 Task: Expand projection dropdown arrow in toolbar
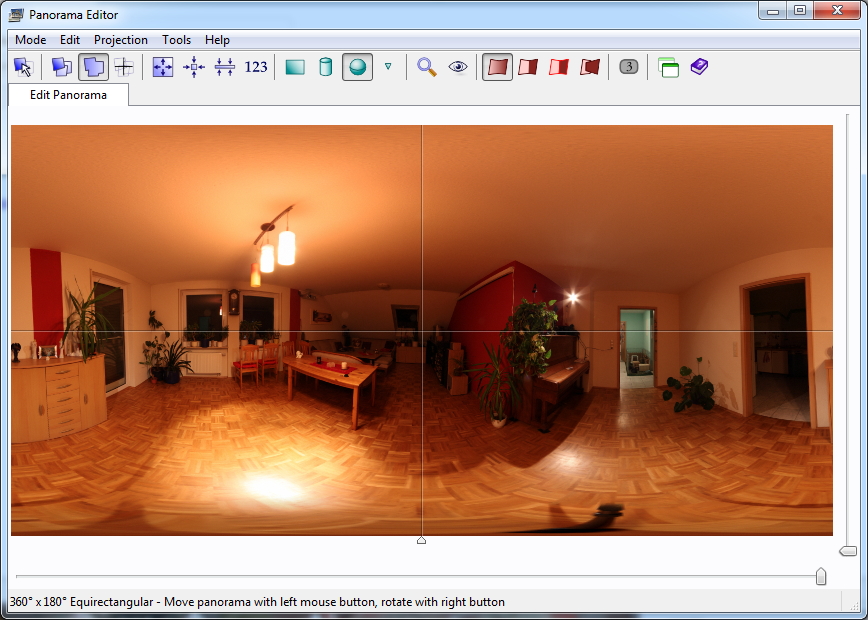click(x=388, y=67)
